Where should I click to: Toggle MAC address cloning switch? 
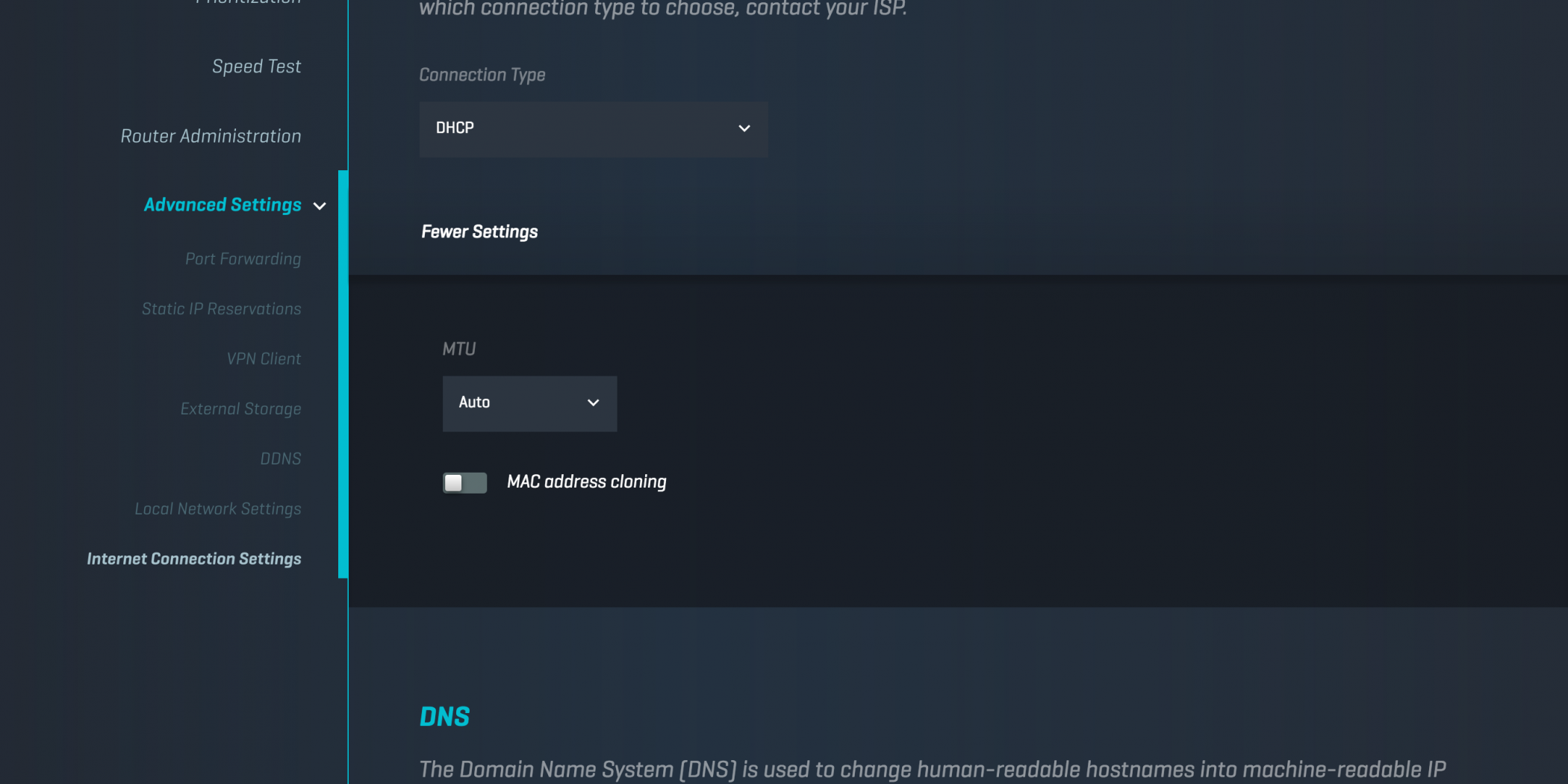(464, 482)
